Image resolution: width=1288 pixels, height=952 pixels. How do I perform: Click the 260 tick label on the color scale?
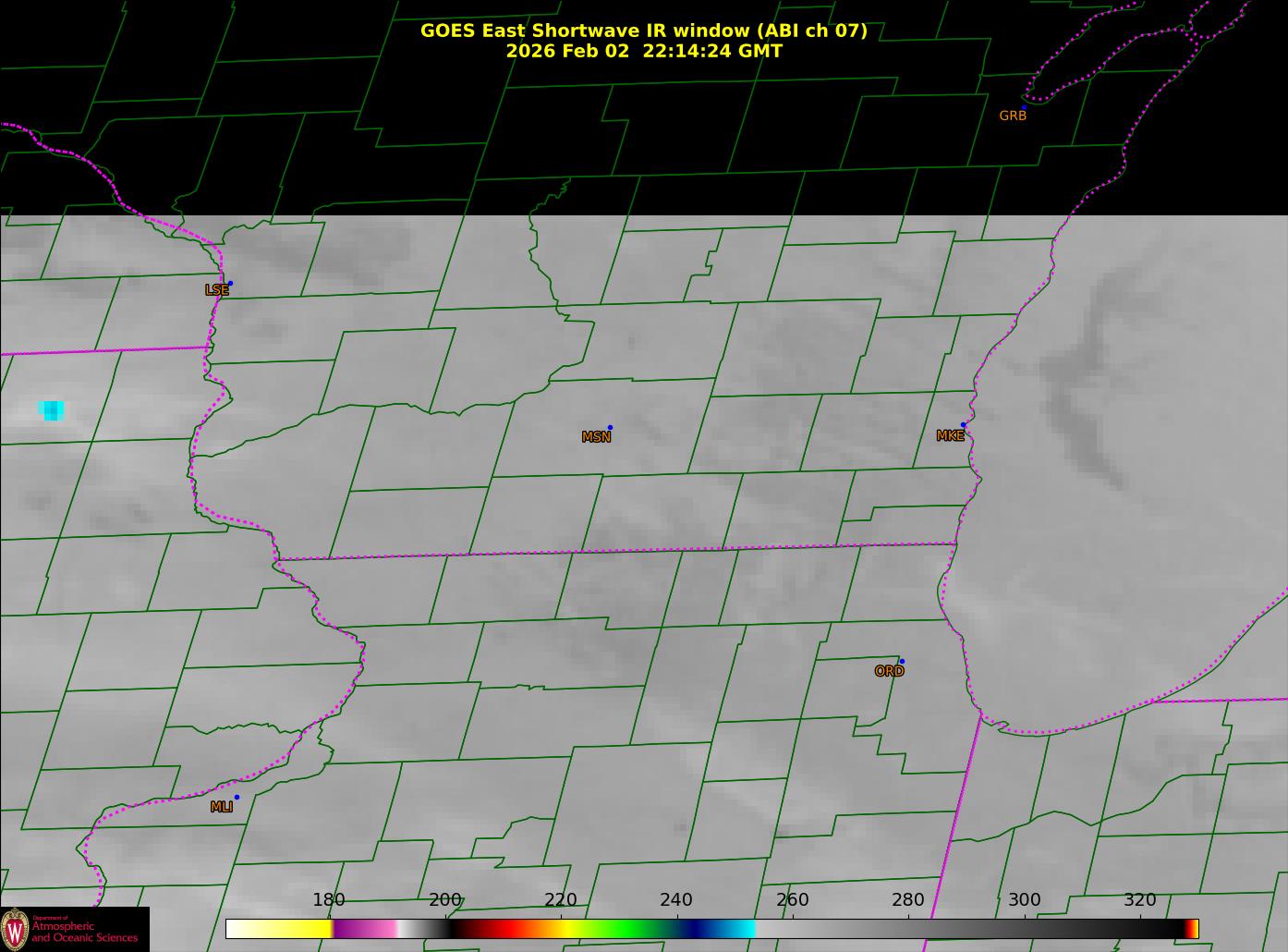click(792, 900)
